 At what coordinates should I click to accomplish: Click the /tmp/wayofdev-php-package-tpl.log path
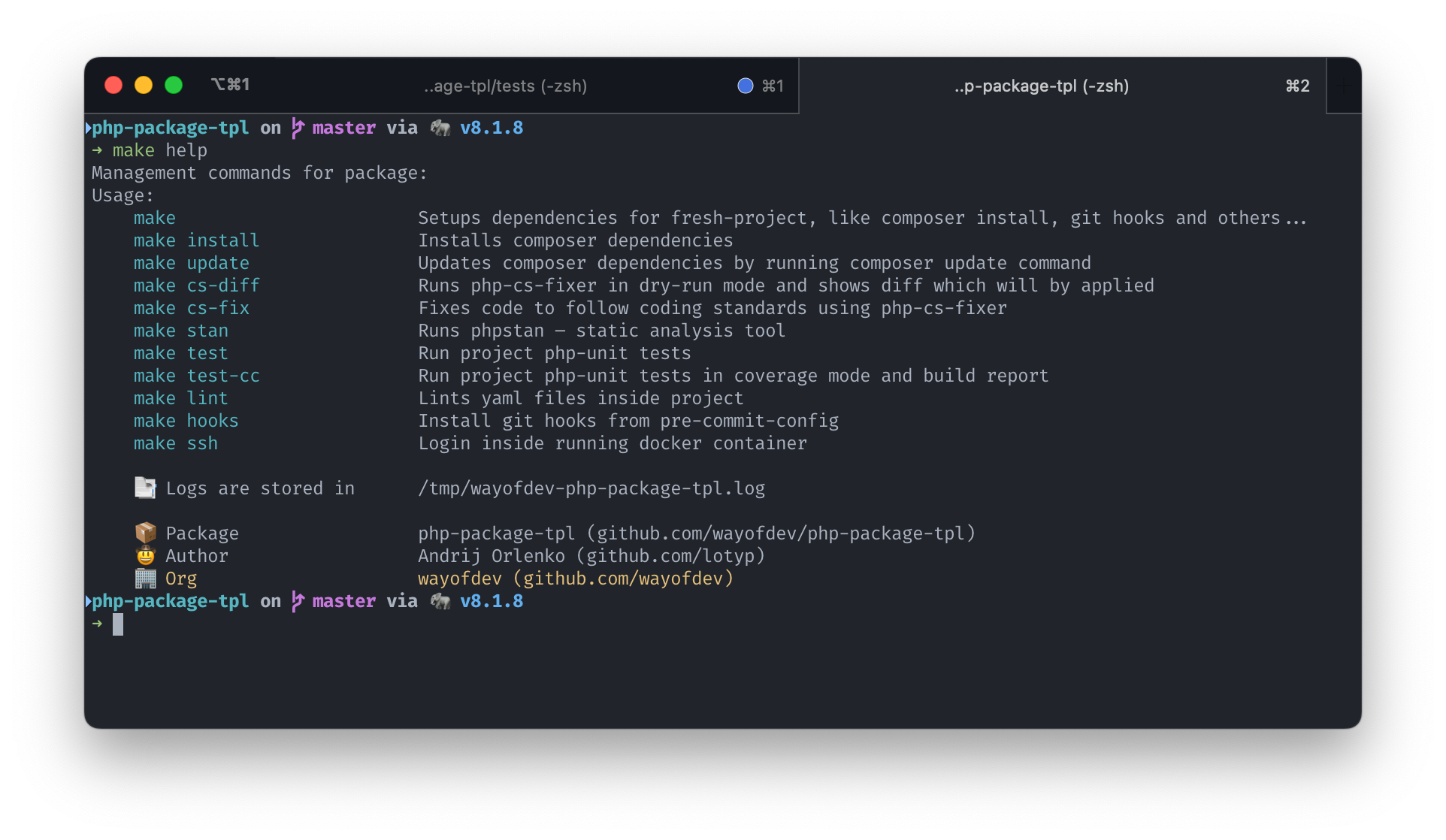591,488
